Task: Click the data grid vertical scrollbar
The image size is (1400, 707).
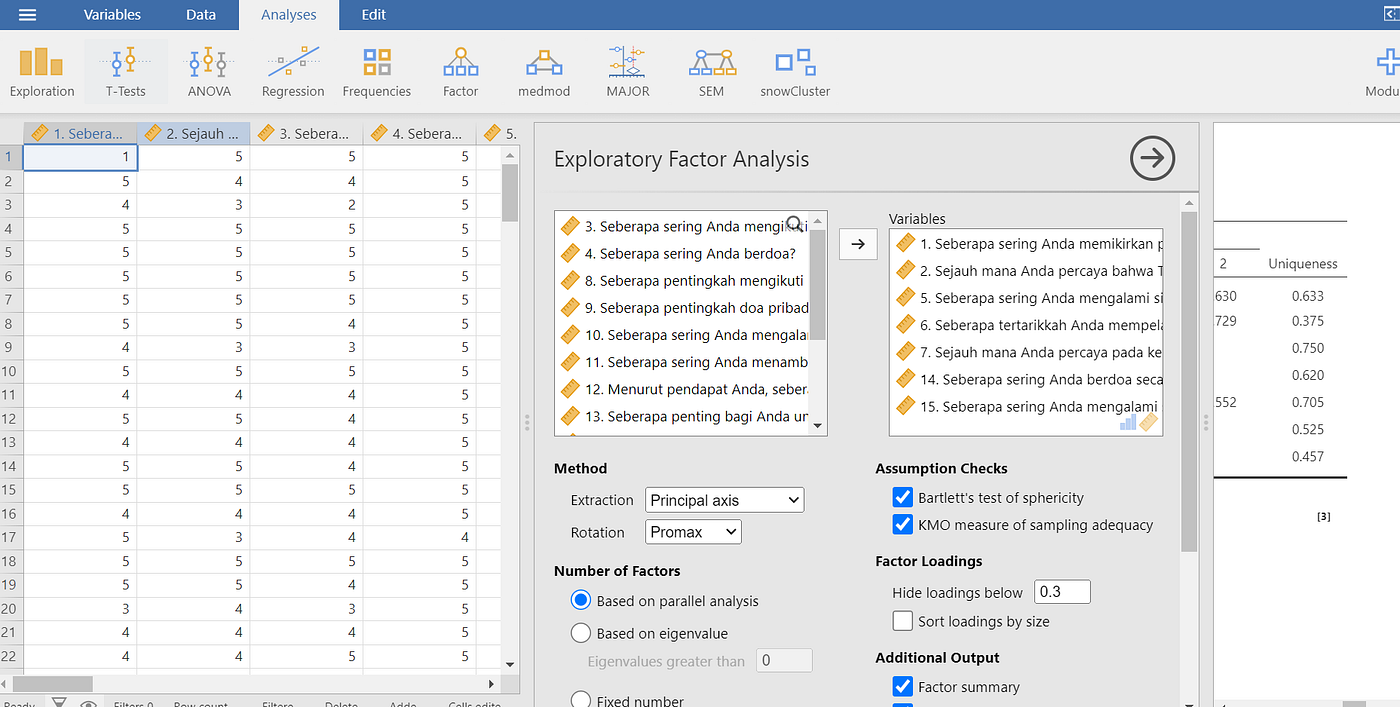Action: (x=510, y=194)
